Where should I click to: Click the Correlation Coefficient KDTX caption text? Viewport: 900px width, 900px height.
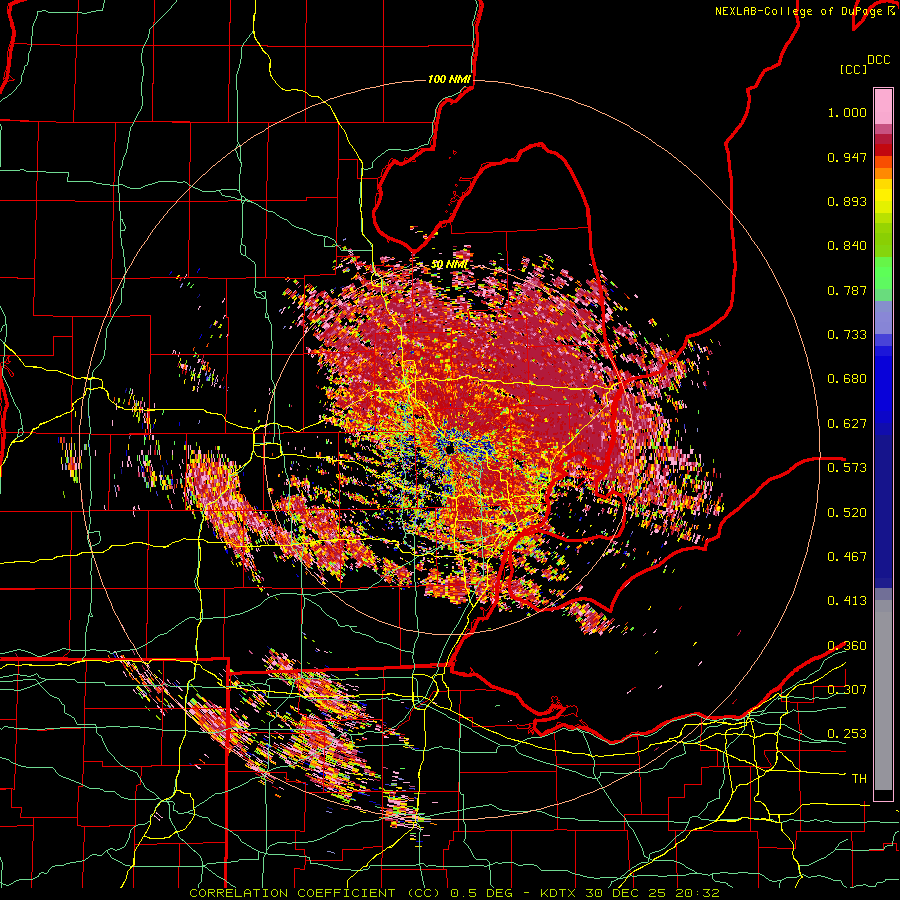tap(454, 893)
